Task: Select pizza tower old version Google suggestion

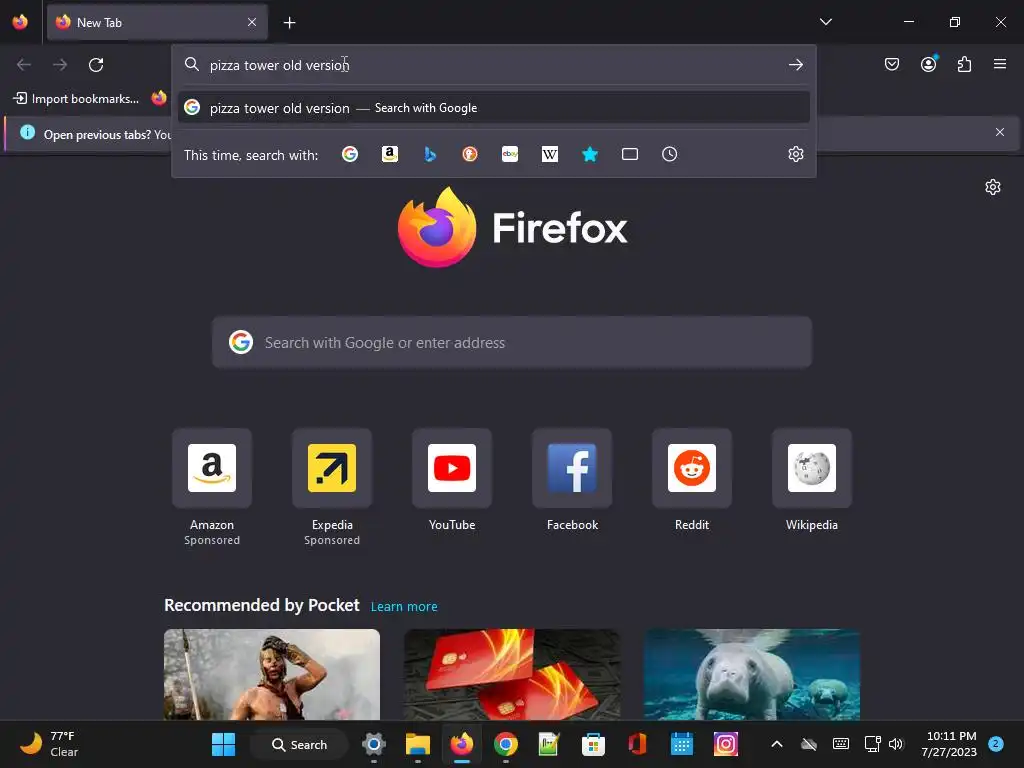Action: (x=494, y=108)
